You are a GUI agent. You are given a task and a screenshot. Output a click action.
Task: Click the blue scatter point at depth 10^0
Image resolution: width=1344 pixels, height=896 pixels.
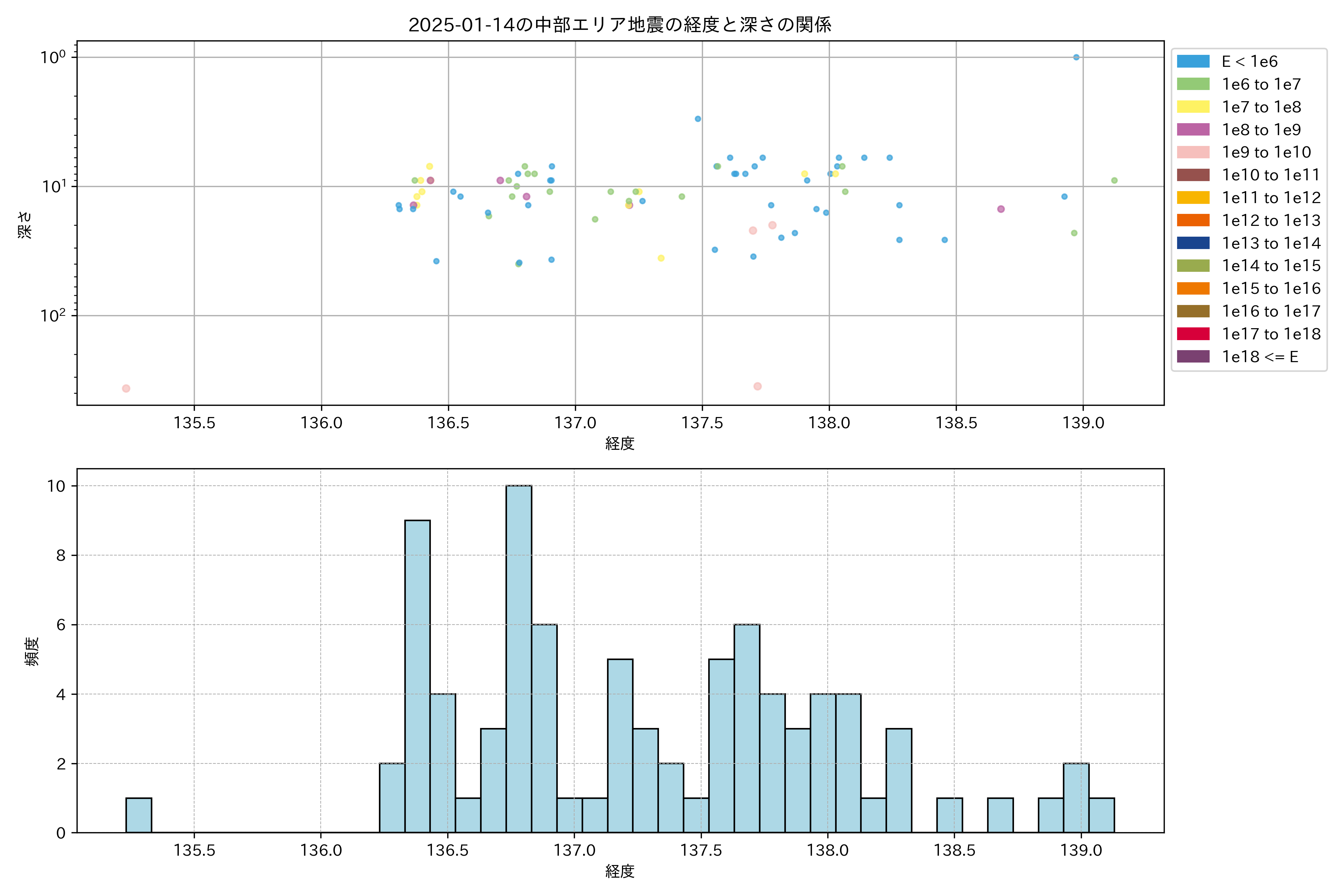point(1076,57)
